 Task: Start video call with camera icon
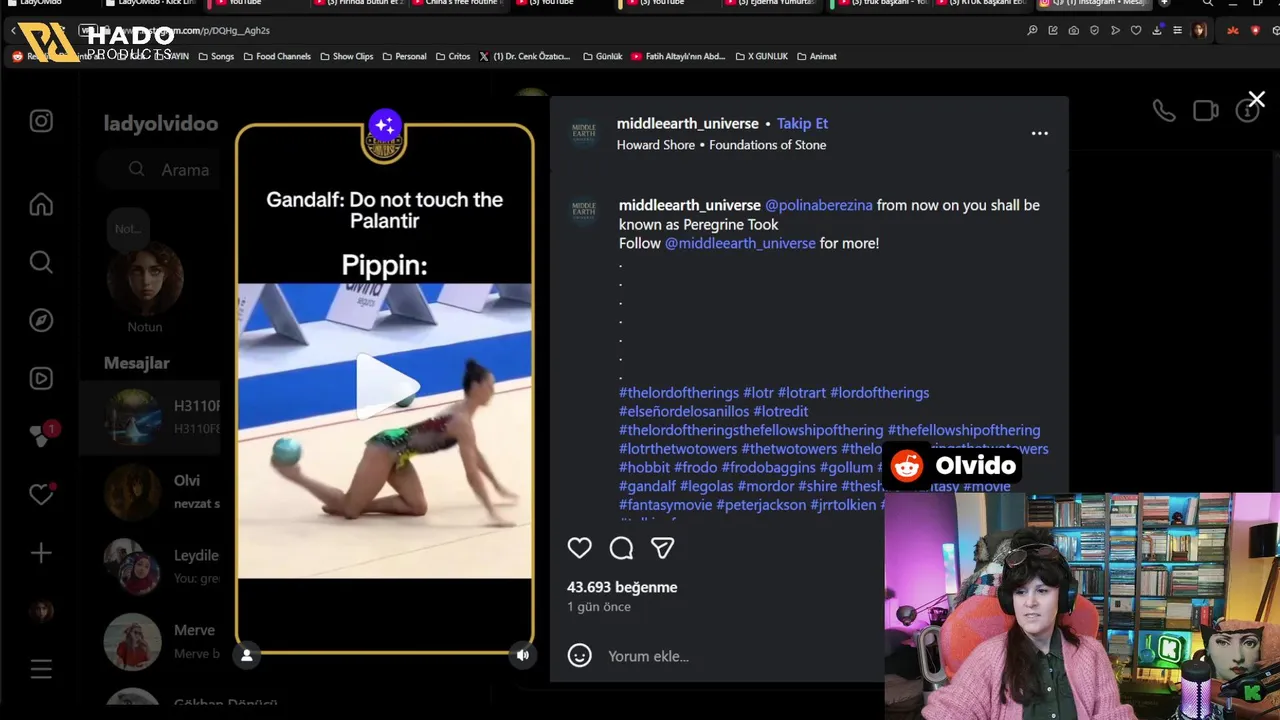point(1206,111)
